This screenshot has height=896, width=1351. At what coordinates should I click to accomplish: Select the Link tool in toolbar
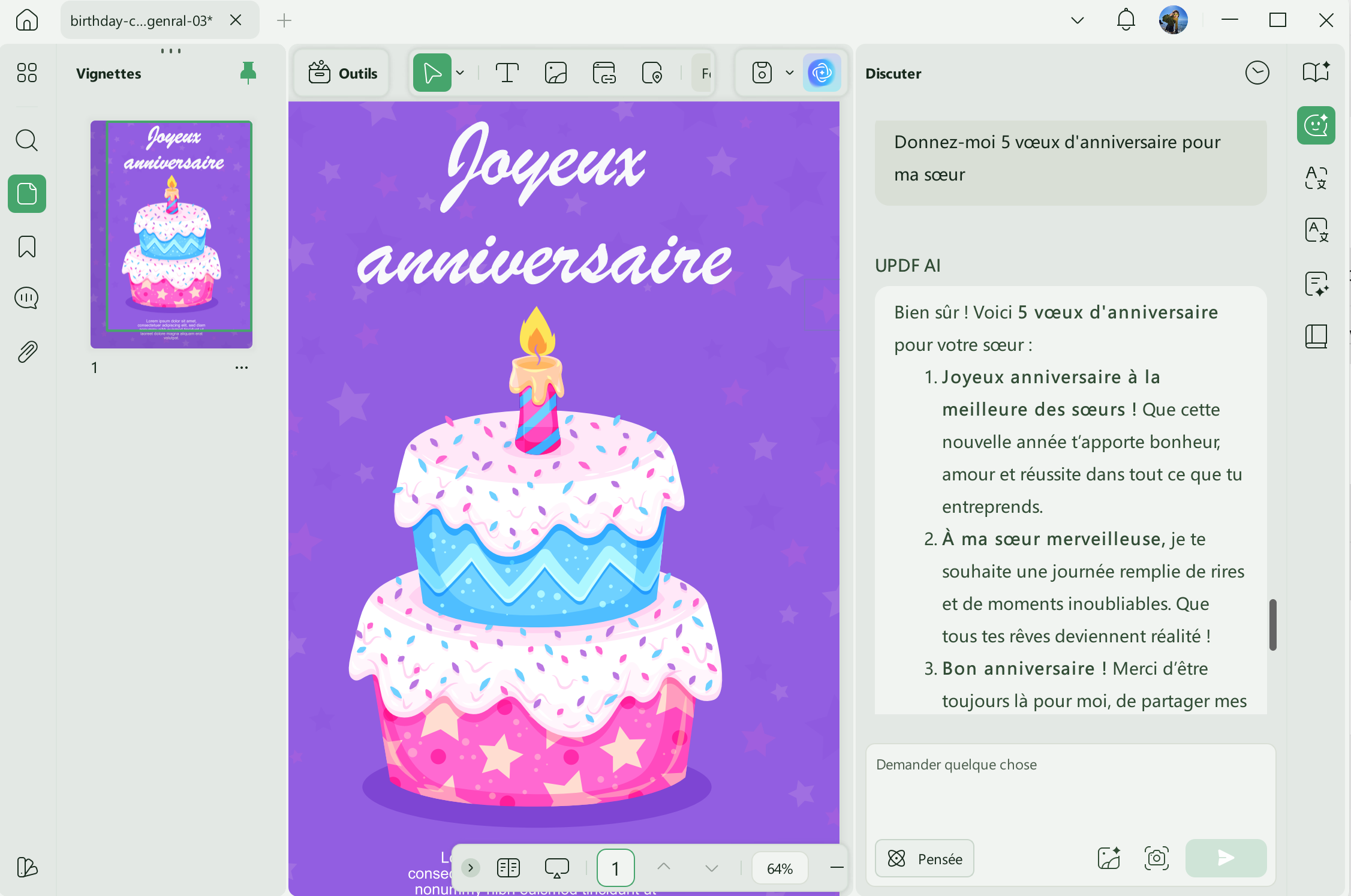pos(604,73)
